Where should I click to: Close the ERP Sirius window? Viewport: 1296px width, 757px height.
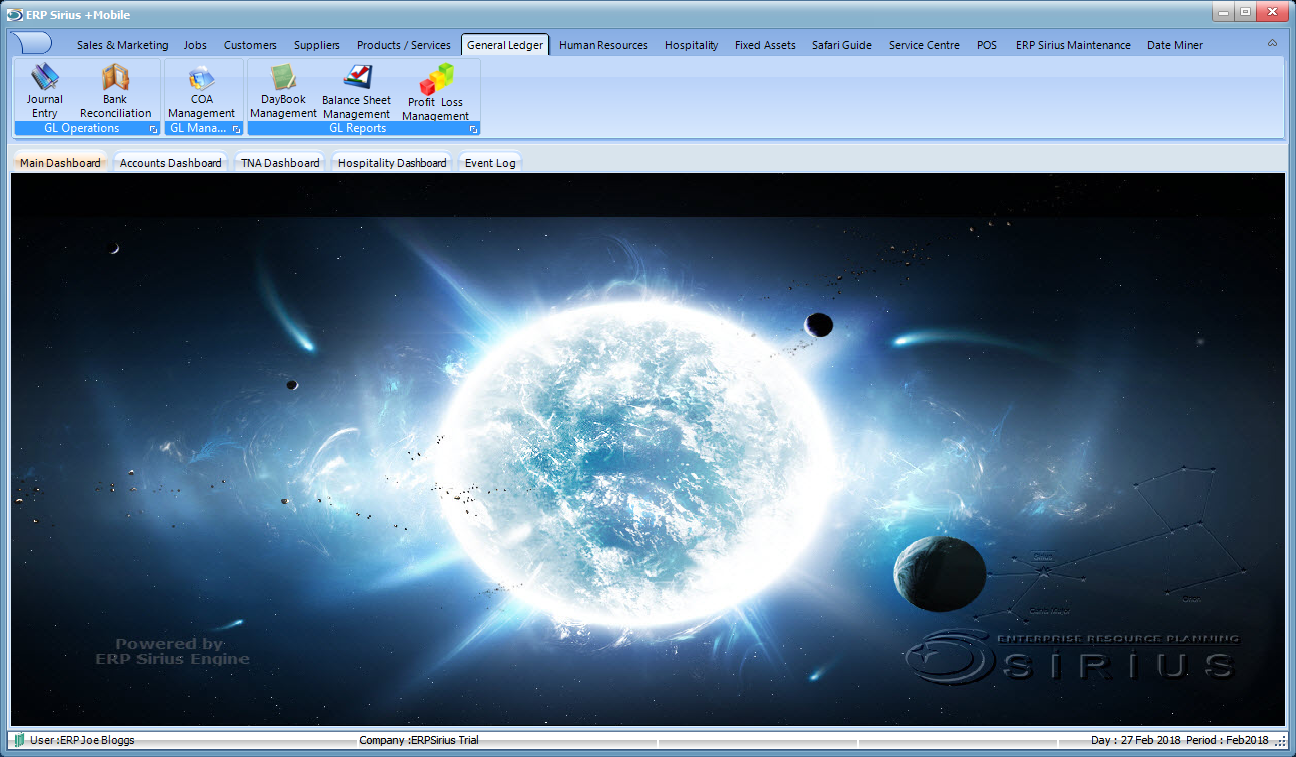point(1273,11)
